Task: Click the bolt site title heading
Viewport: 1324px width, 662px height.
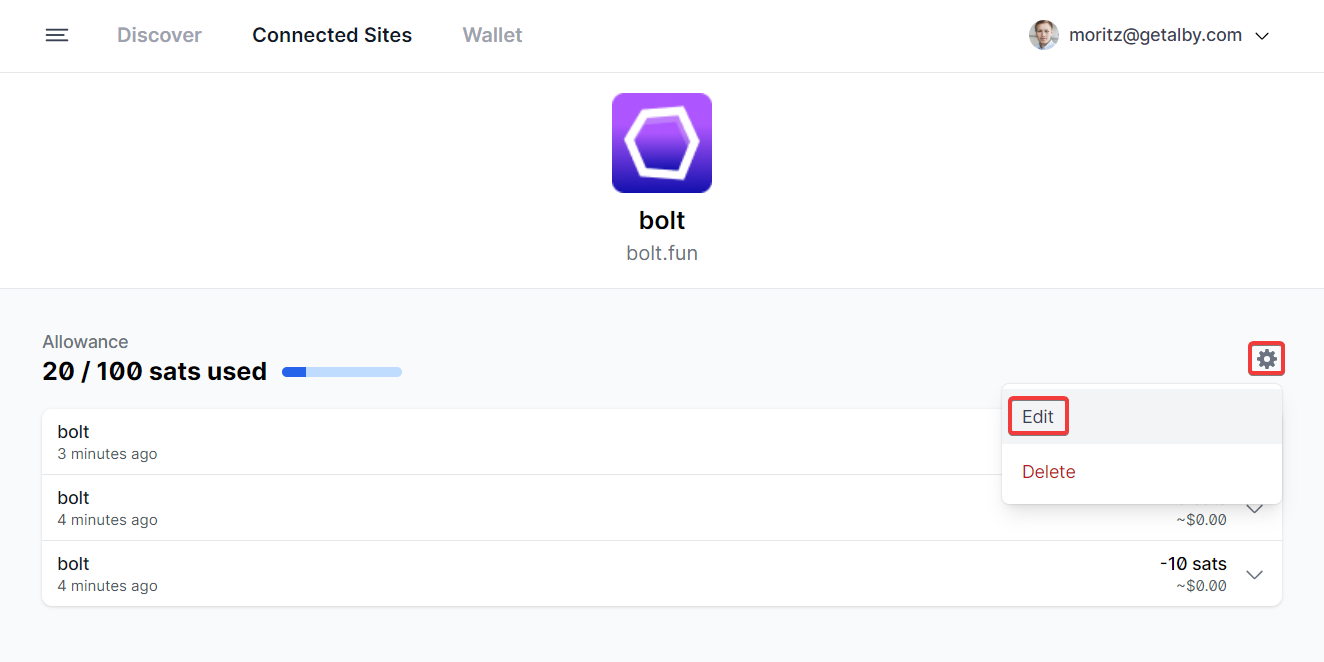Action: 662,220
